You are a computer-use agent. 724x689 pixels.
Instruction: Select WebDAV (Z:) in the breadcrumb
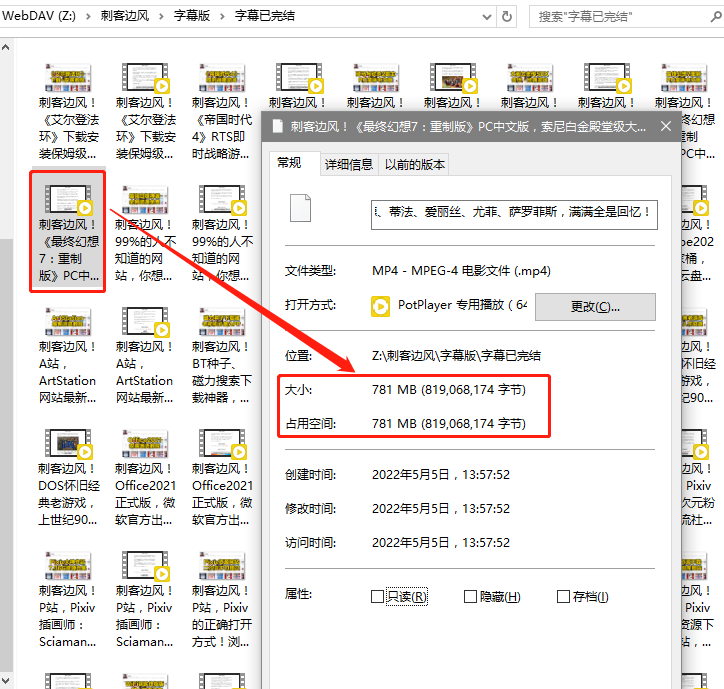[x=39, y=16]
